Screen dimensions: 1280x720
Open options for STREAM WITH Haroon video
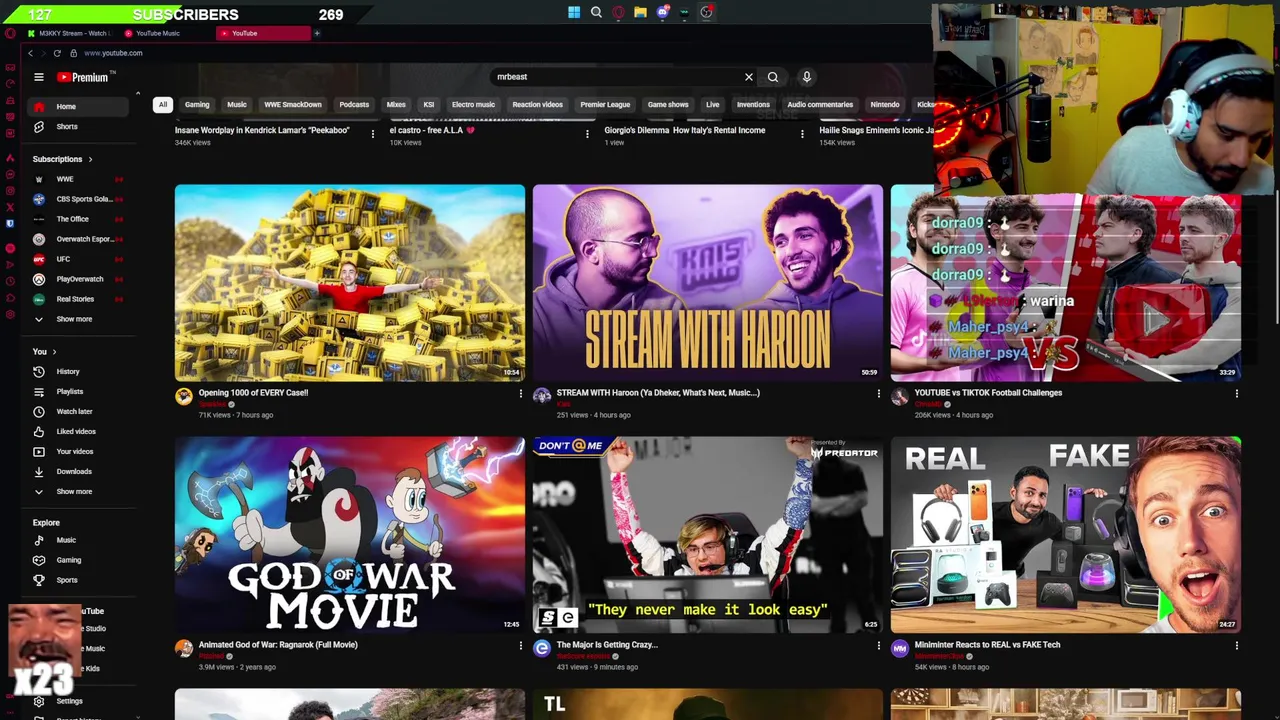point(878,393)
